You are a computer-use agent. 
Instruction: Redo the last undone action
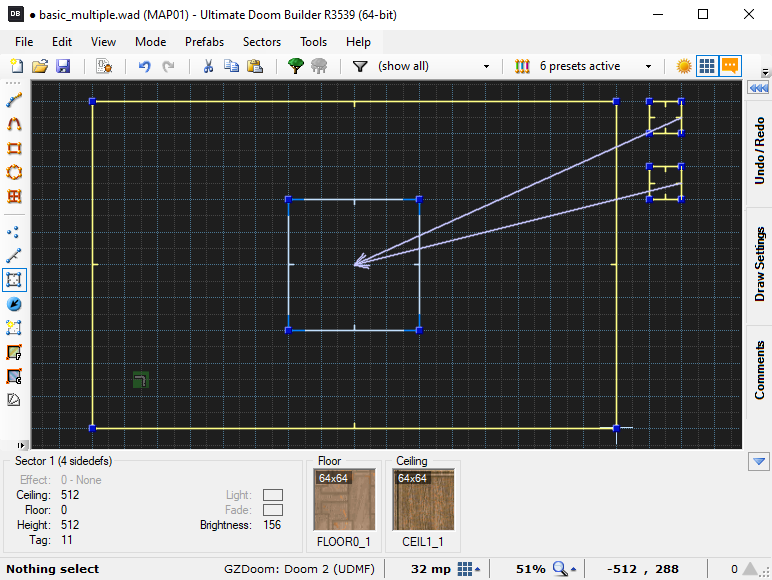tap(168, 66)
